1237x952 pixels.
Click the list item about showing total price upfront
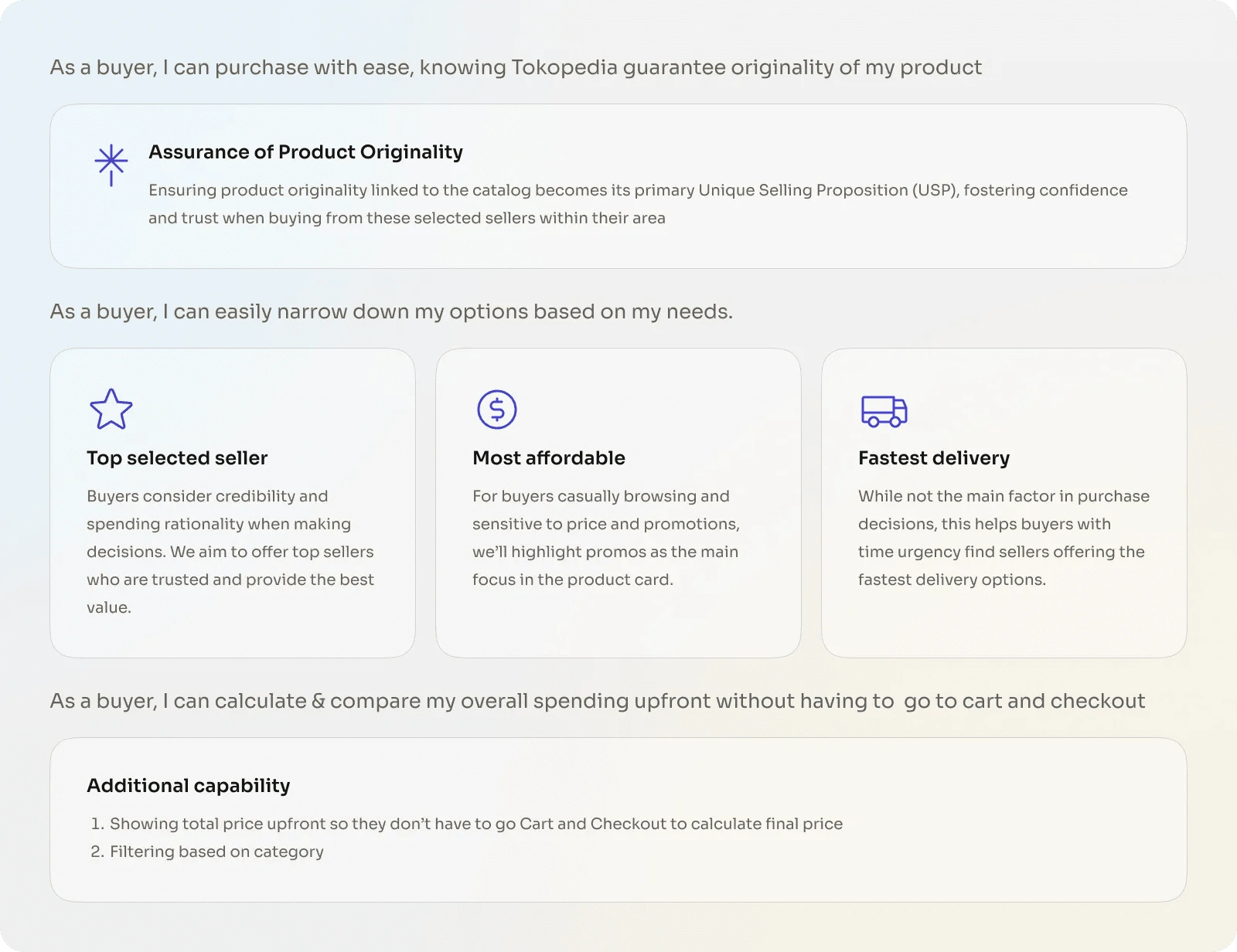[475, 824]
